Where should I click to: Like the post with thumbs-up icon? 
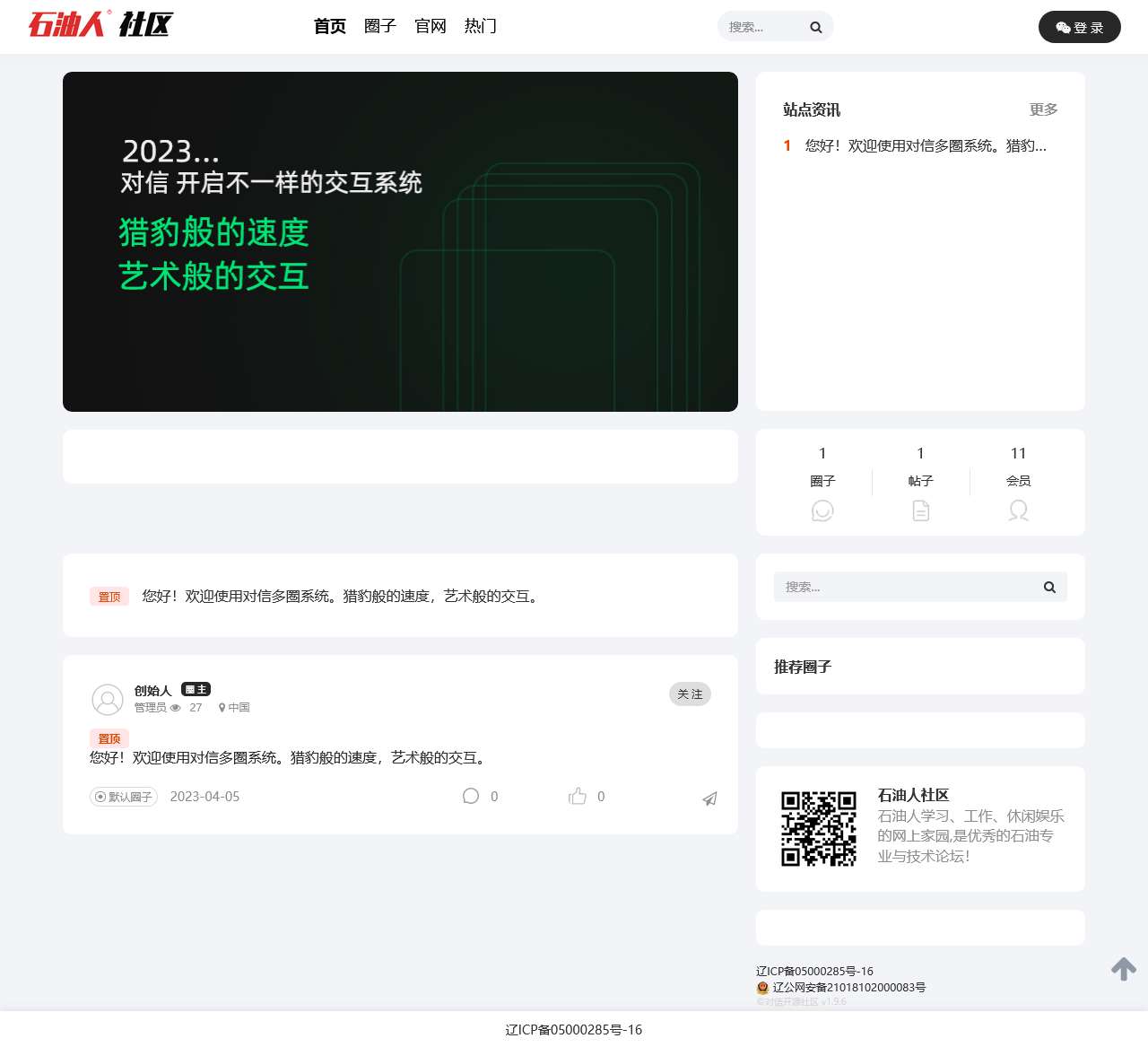coord(578,796)
